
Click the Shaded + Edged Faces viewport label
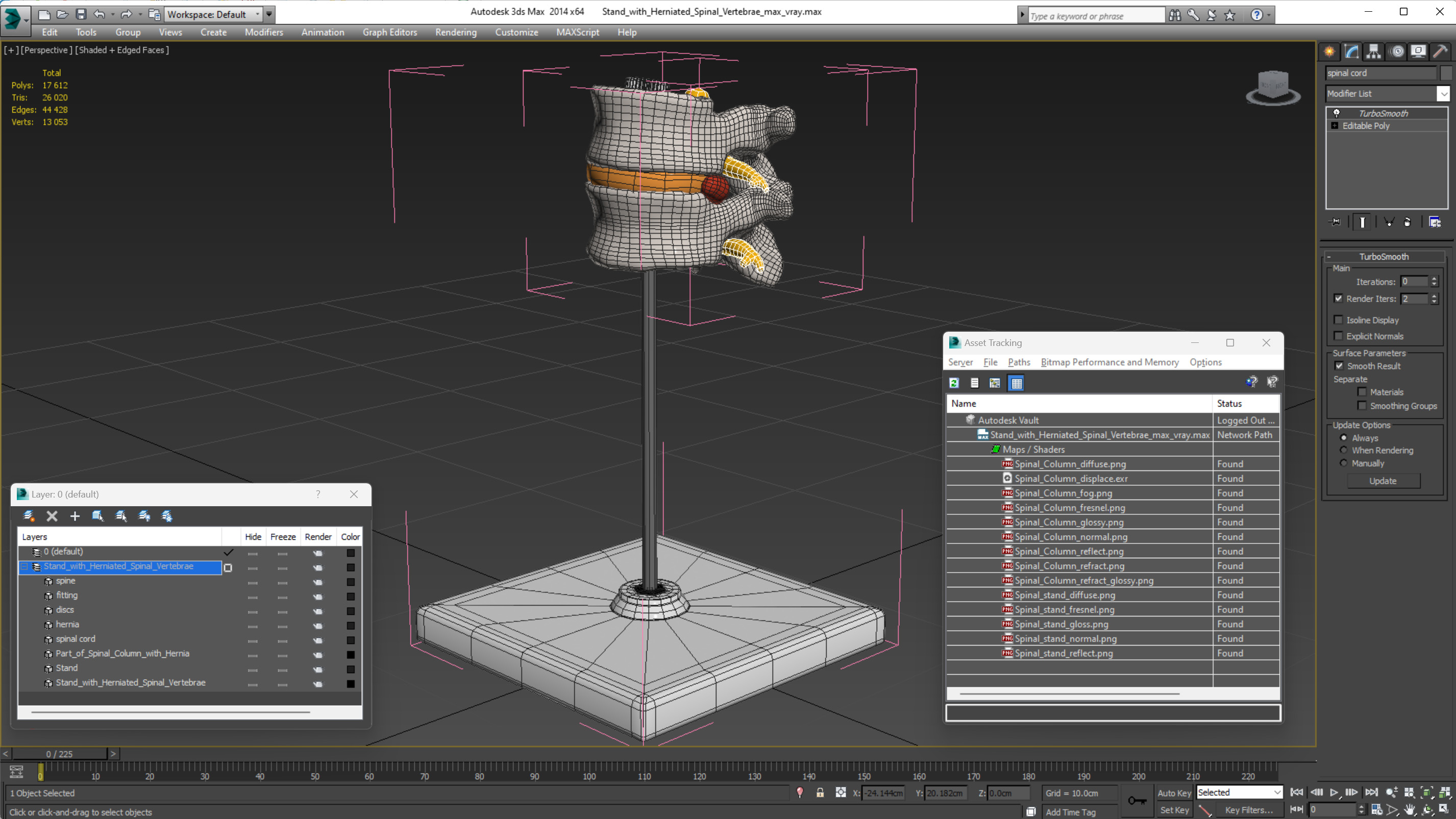tap(121, 49)
